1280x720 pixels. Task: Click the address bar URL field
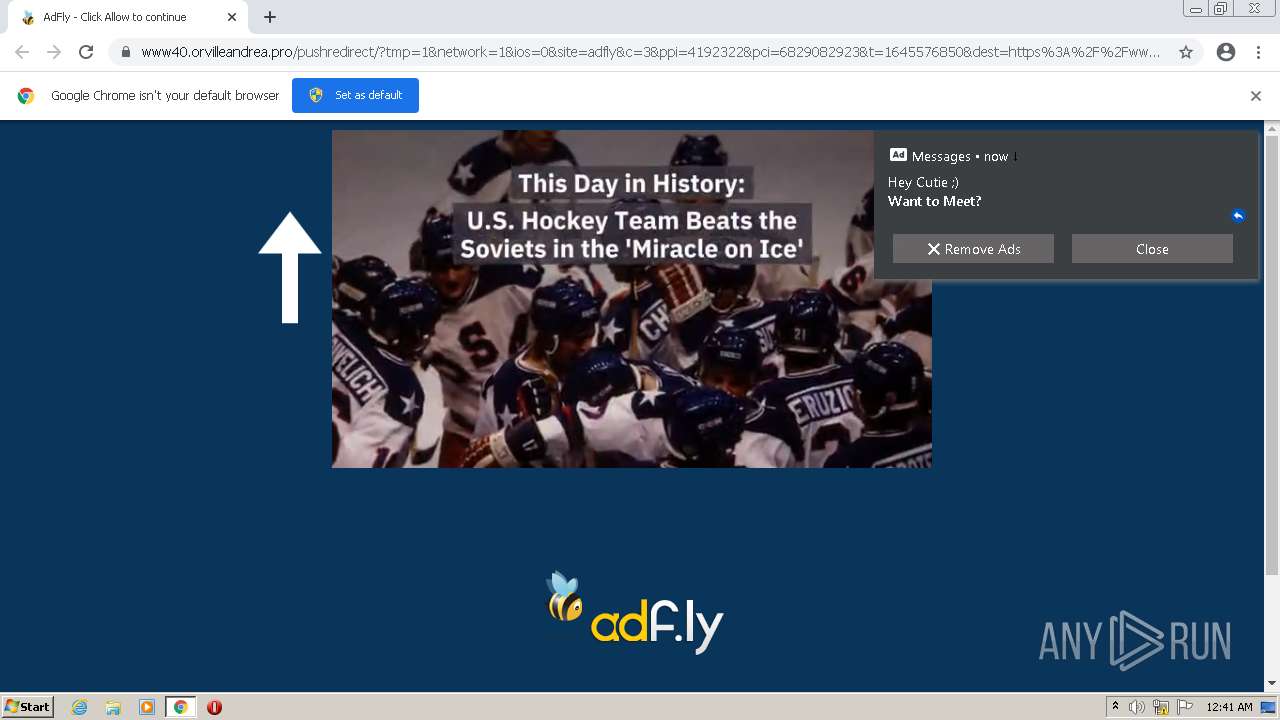[x=650, y=52]
